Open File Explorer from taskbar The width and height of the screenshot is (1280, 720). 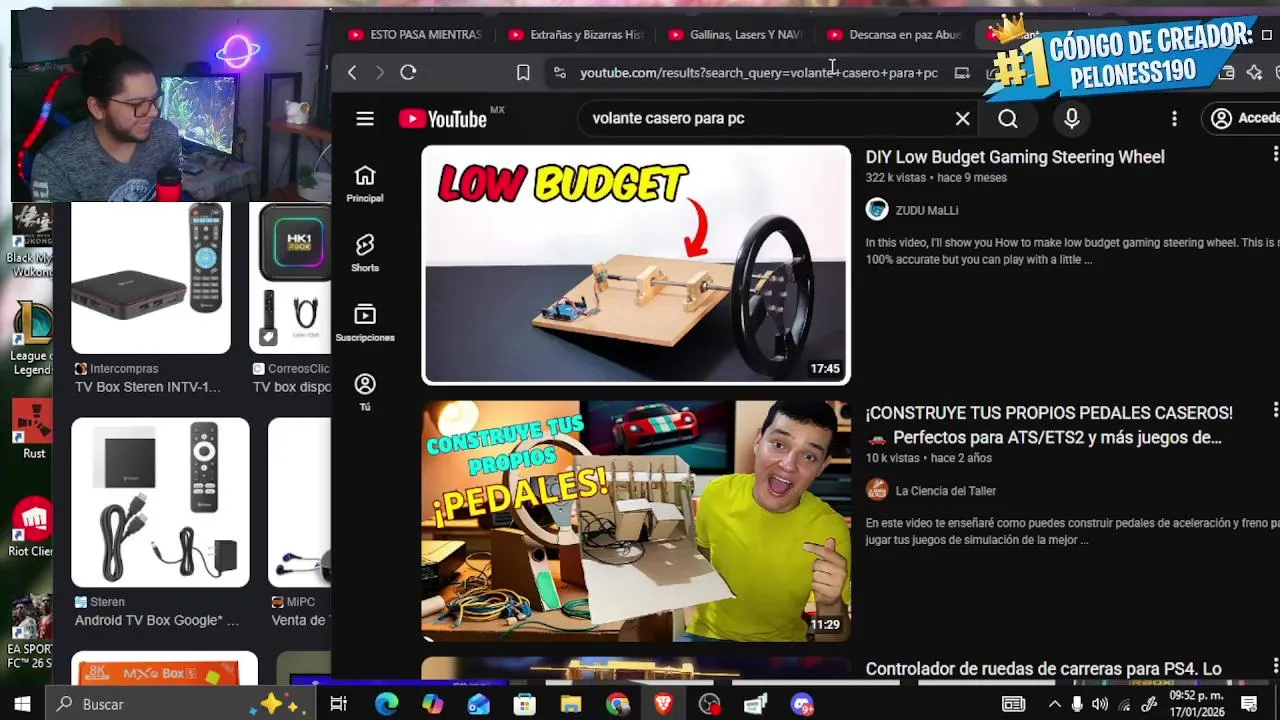570,704
